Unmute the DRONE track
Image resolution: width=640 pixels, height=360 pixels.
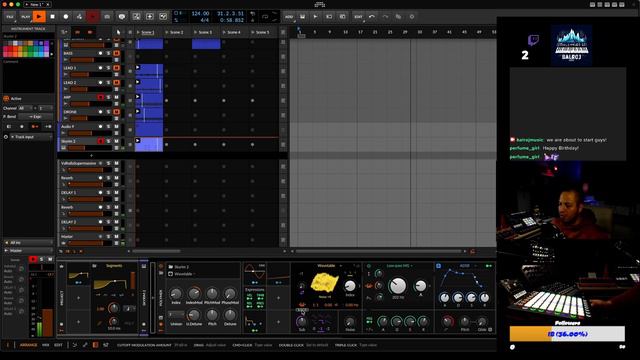(x=116, y=112)
